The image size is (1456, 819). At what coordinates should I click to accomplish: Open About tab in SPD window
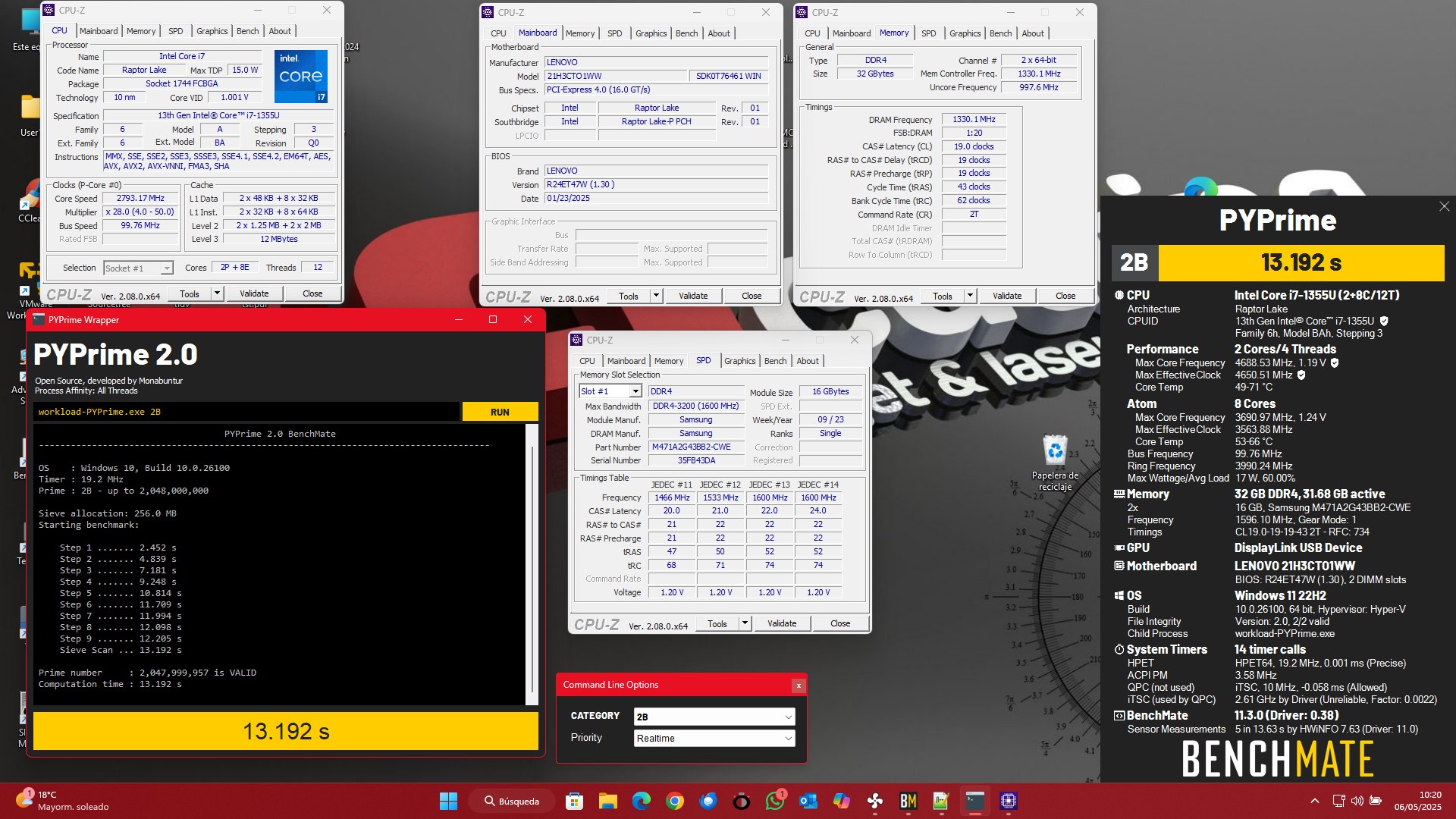(807, 361)
